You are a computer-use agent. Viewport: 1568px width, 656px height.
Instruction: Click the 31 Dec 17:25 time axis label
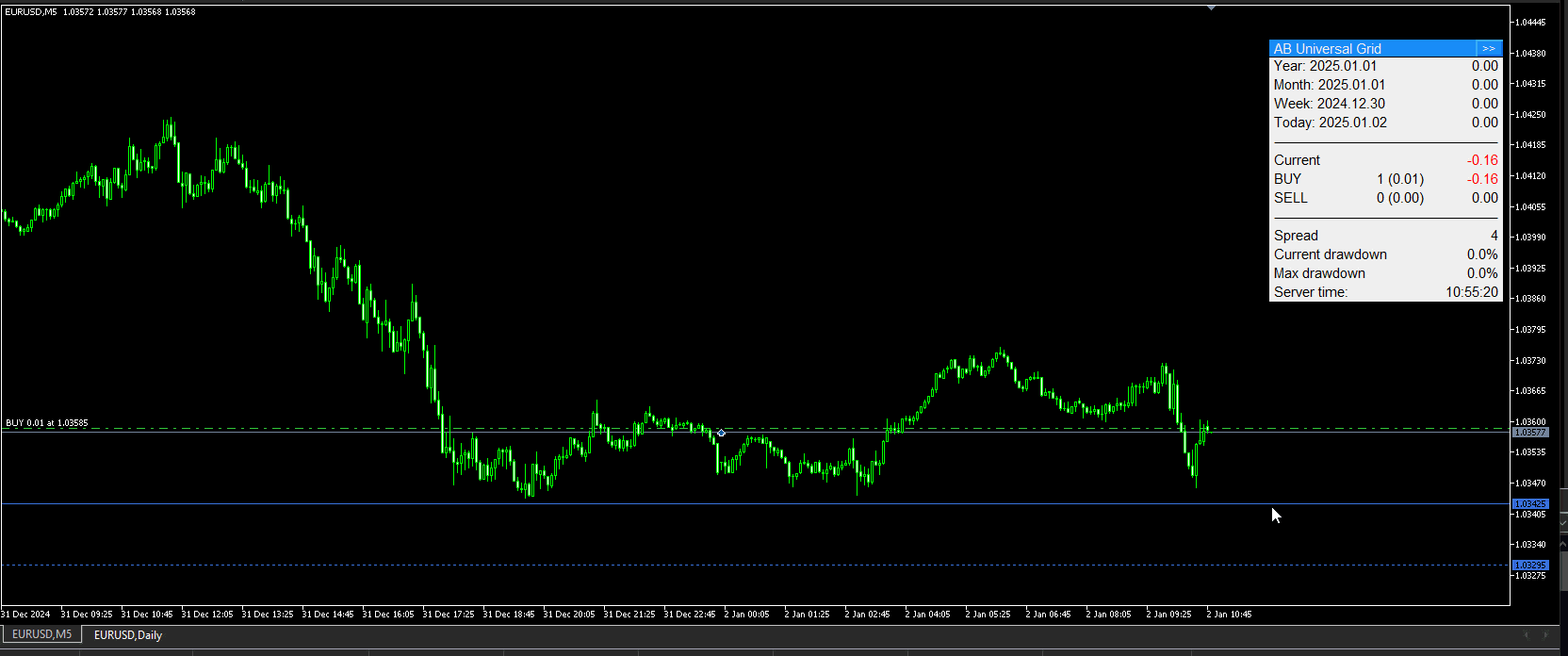pos(449,615)
